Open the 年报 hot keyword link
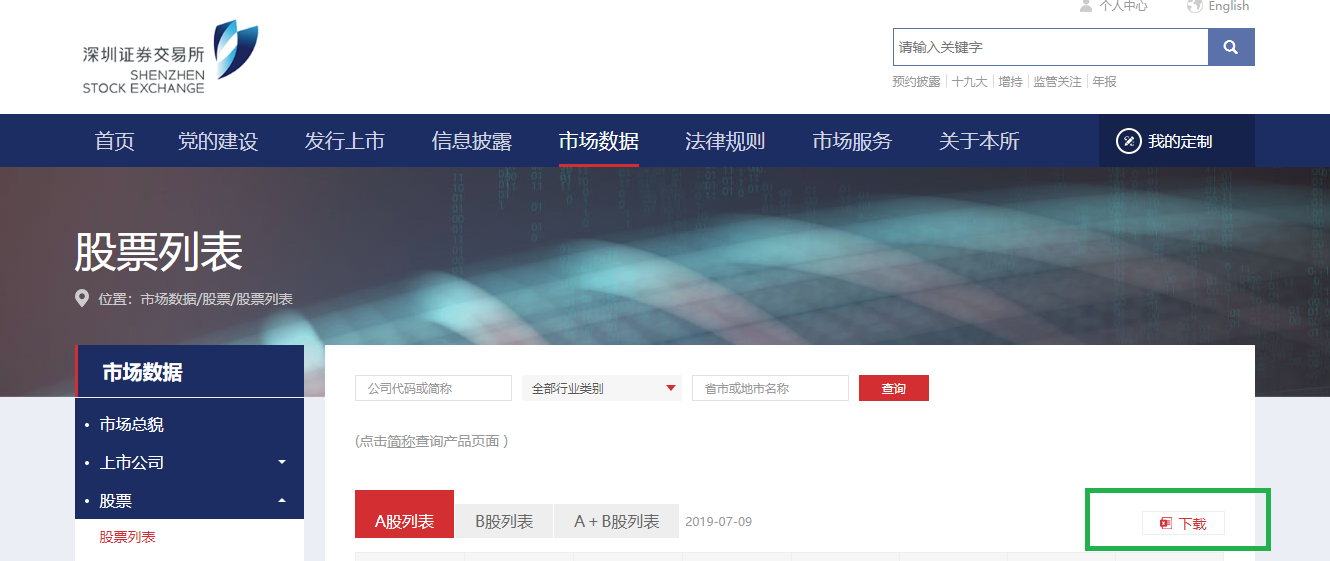 point(1104,82)
